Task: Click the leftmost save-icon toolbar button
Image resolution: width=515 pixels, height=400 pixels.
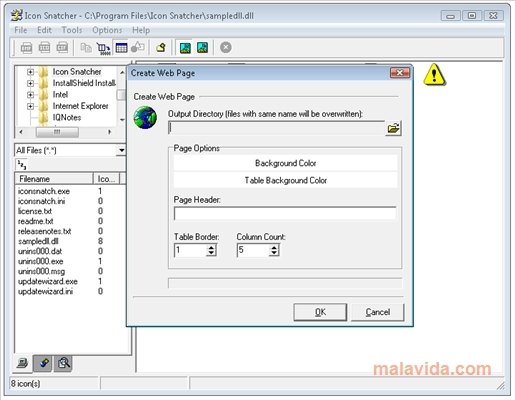Action: (26, 48)
